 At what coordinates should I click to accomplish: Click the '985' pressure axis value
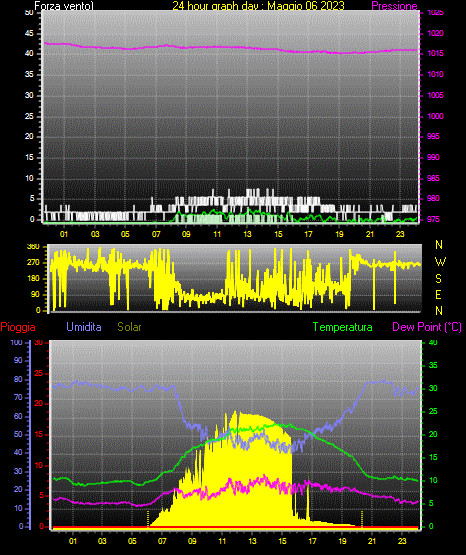[x=433, y=178]
